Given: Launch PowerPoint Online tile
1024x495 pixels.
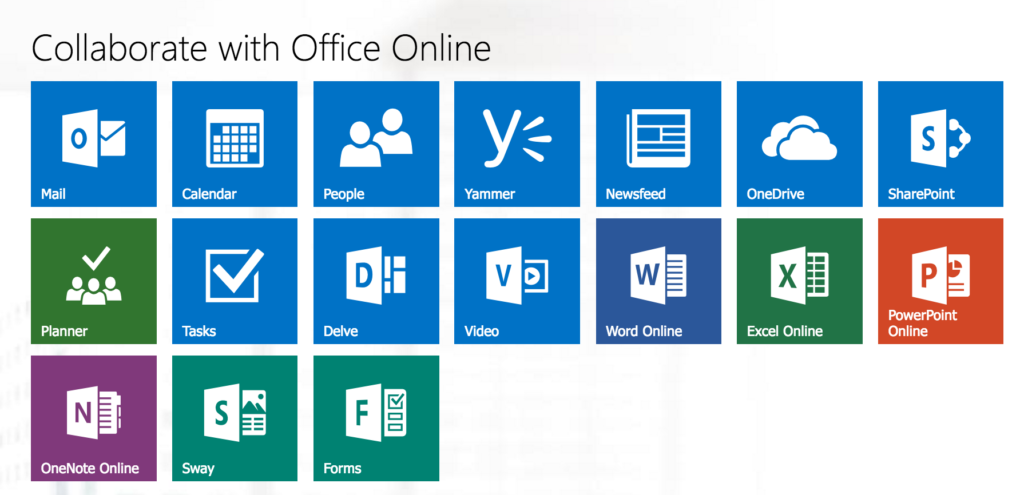Looking at the screenshot, I should (940, 281).
